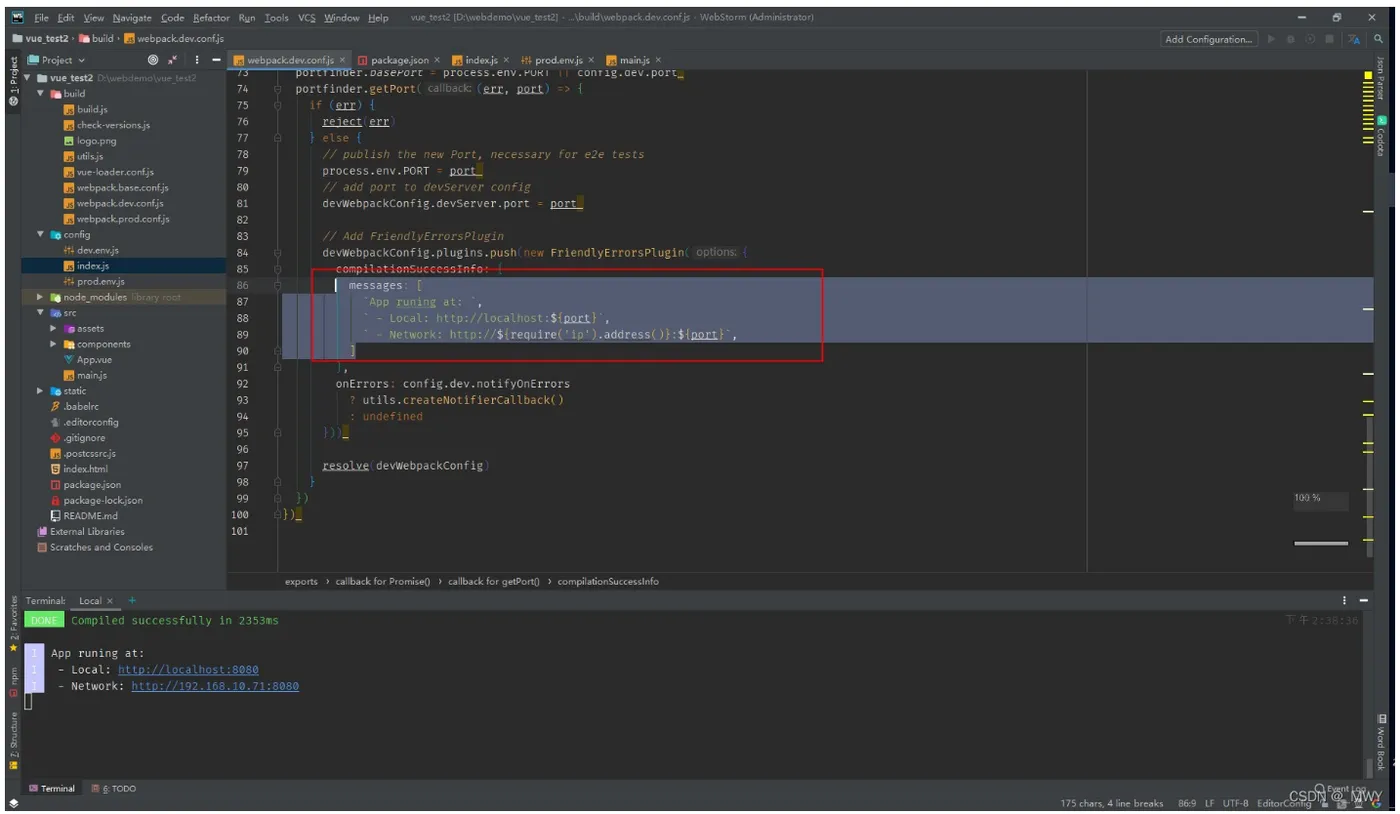Image resolution: width=1400 pixels, height=814 pixels.
Task: Collapse the build folder arrow
Action: (41, 94)
